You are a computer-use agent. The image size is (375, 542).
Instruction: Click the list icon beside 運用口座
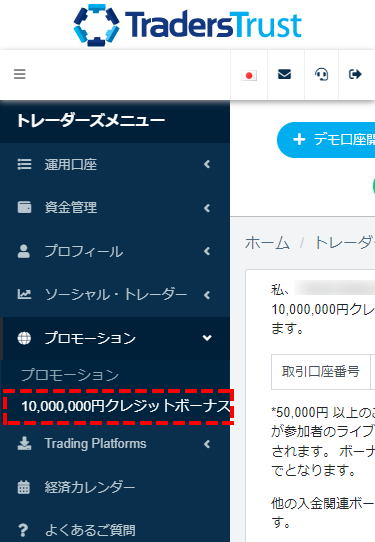pyautogui.click(x=25, y=164)
